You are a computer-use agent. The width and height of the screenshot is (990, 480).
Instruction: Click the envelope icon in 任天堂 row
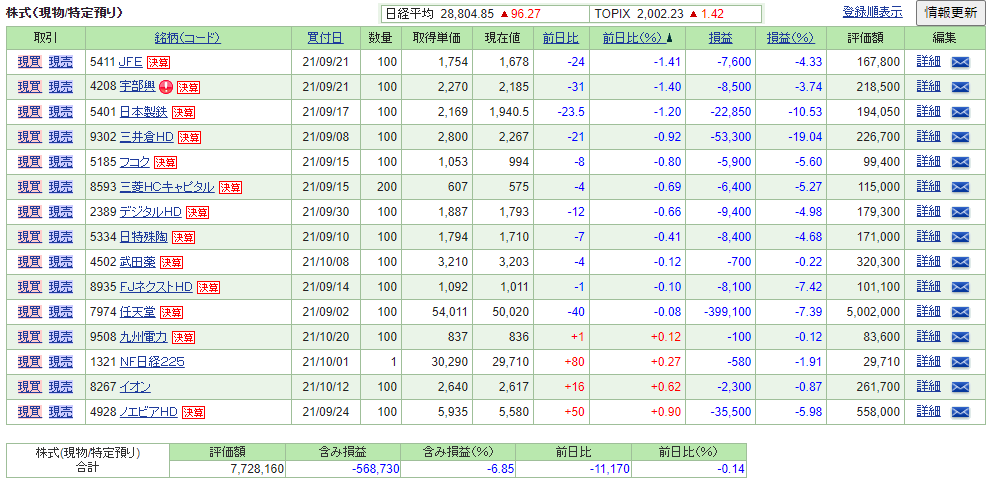[x=960, y=312]
